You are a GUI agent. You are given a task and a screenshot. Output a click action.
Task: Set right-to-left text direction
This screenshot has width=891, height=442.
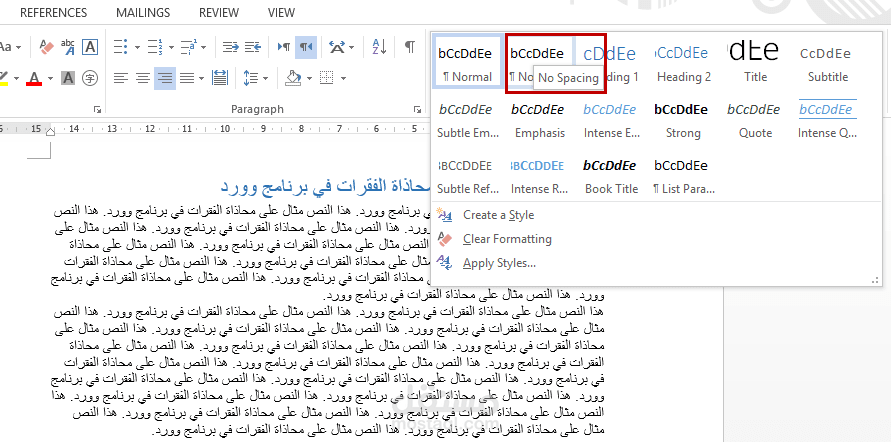click(306, 47)
